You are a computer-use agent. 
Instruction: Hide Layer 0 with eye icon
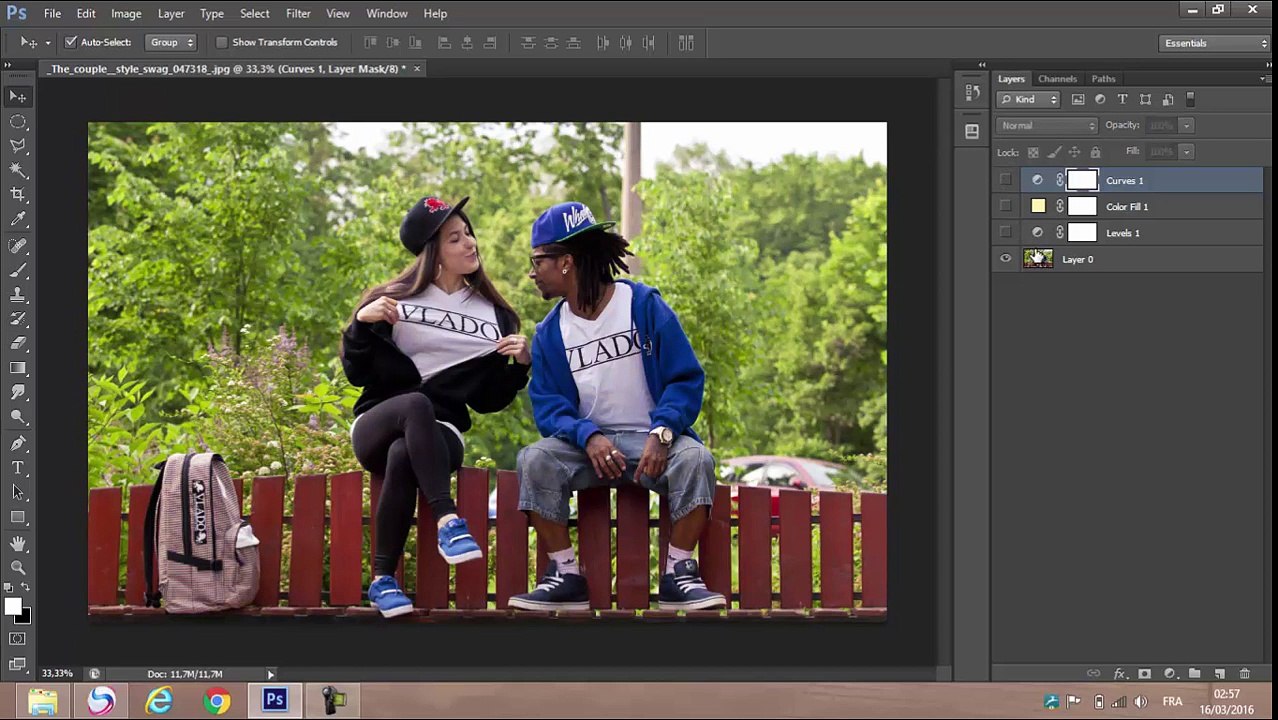[1005, 259]
